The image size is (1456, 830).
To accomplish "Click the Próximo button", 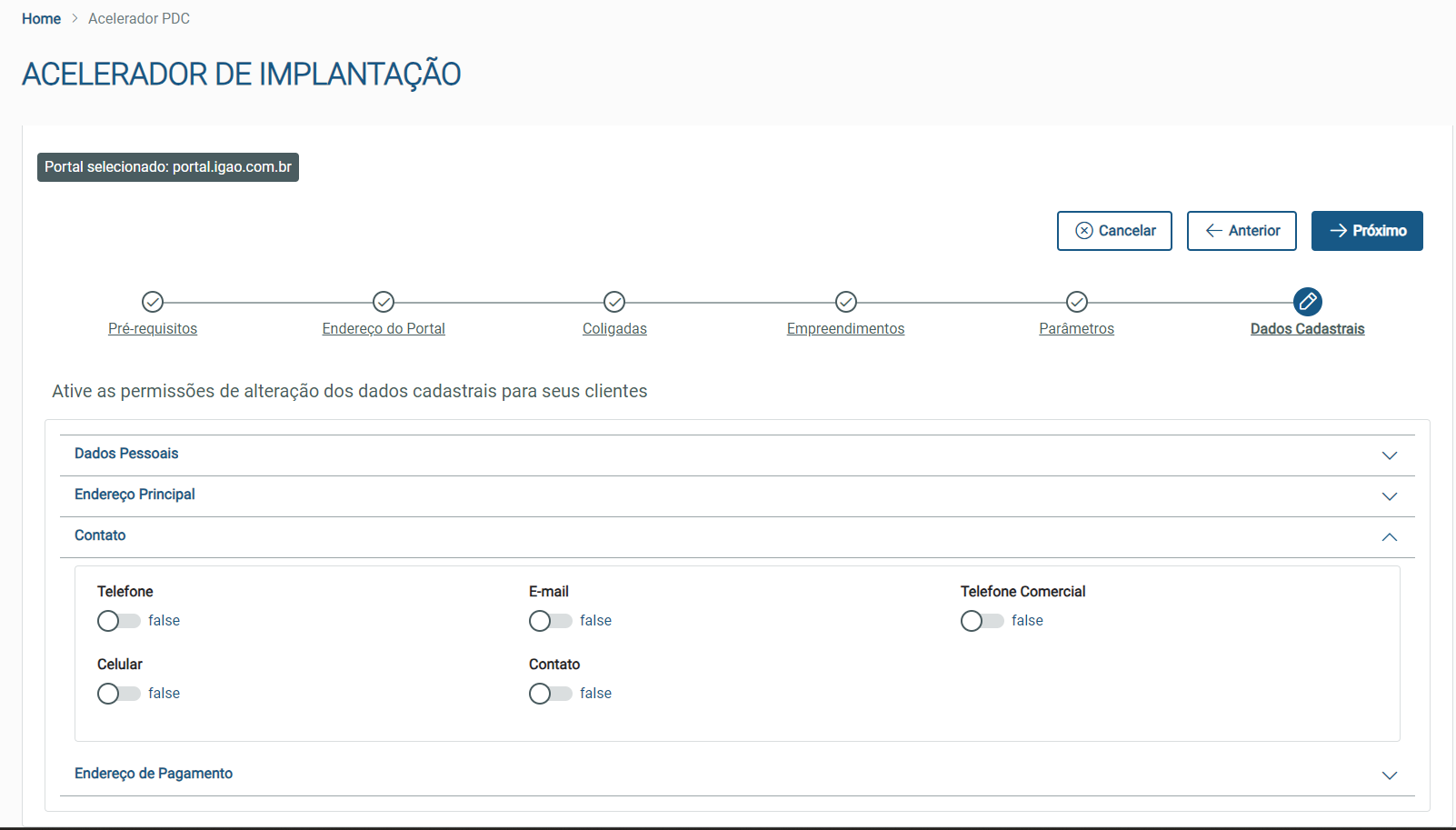I will (x=1367, y=231).
